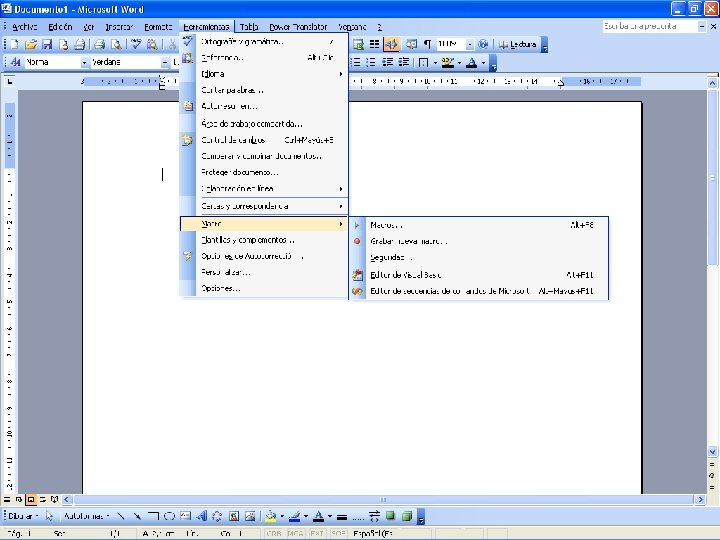Click the Spelling check toolbar icon
This screenshot has height=540, width=720.
[x=136, y=45]
